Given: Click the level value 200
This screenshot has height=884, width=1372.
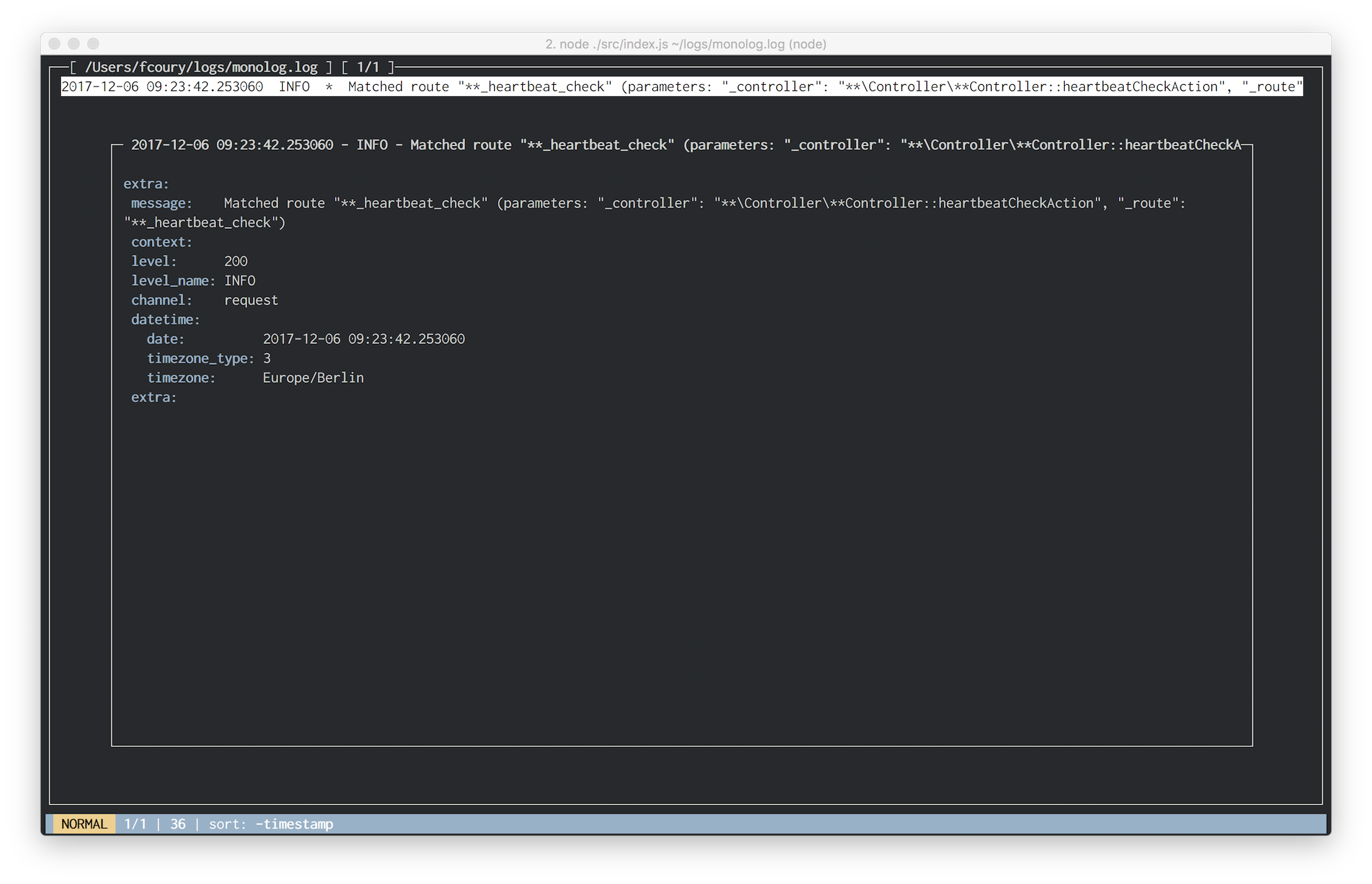Looking at the screenshot, I should point(235,261).
